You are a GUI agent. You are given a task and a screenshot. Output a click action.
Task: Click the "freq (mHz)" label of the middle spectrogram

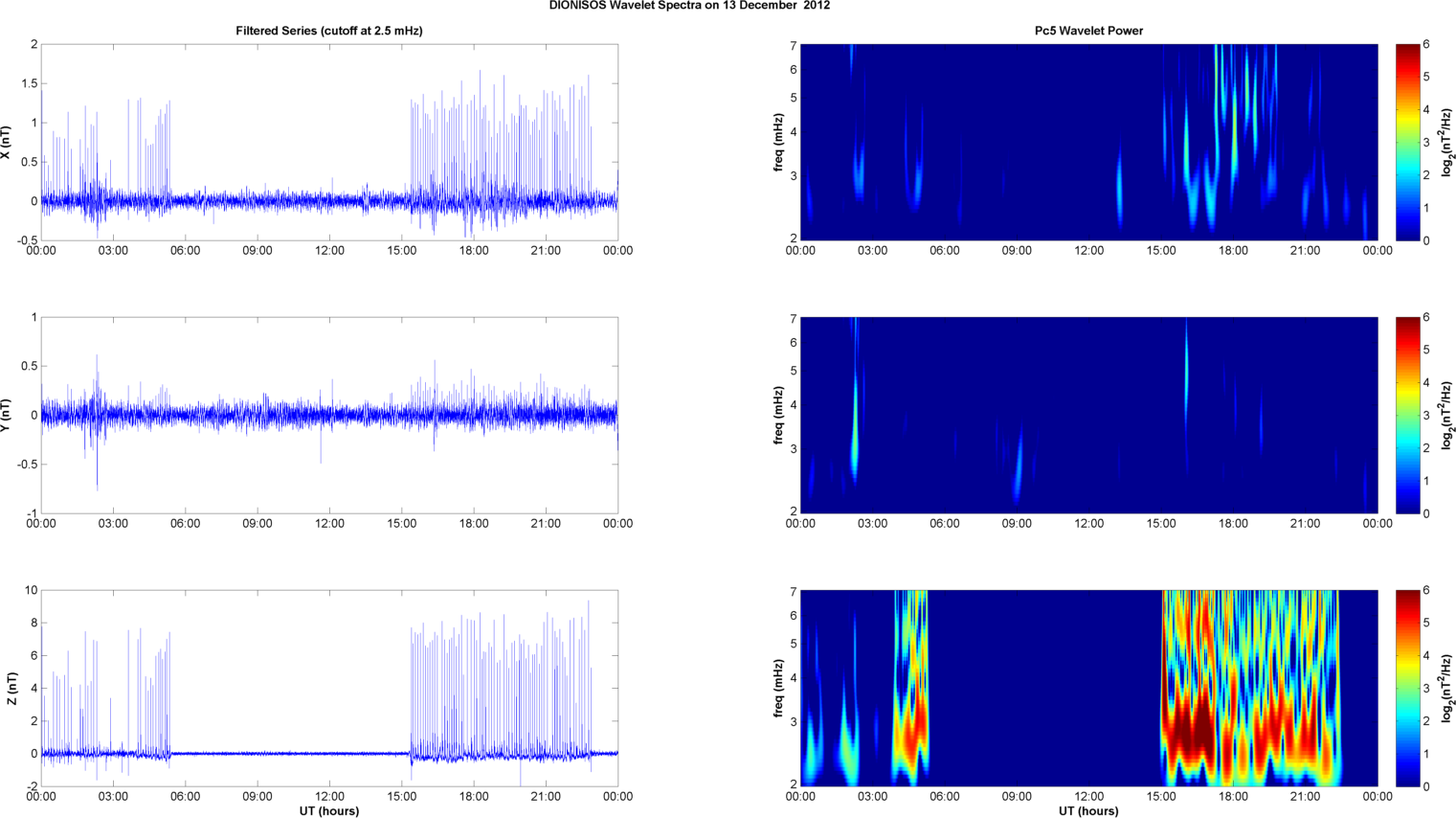pyautogui.click(x=778, y=415)
